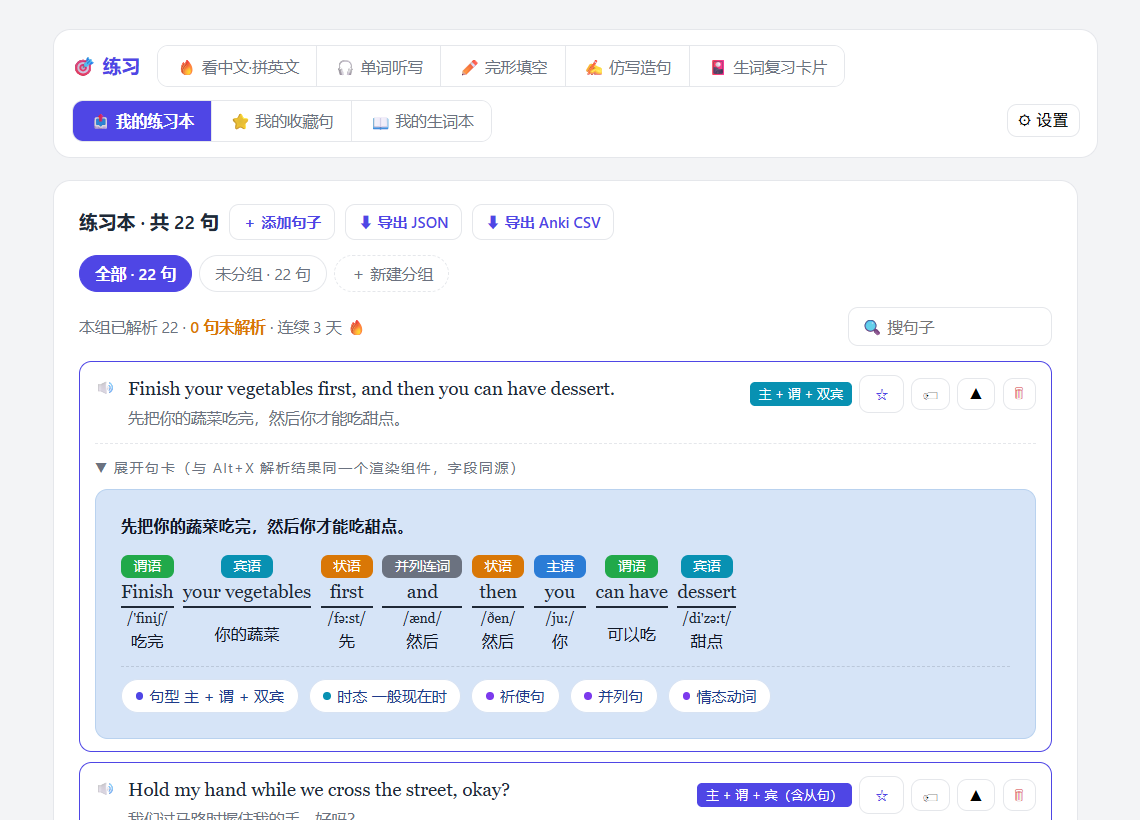This screenshot has height=820, width=1140.
Task: Select the 全部 · 22 句 group filter
Action: click(x=135, y=274)
